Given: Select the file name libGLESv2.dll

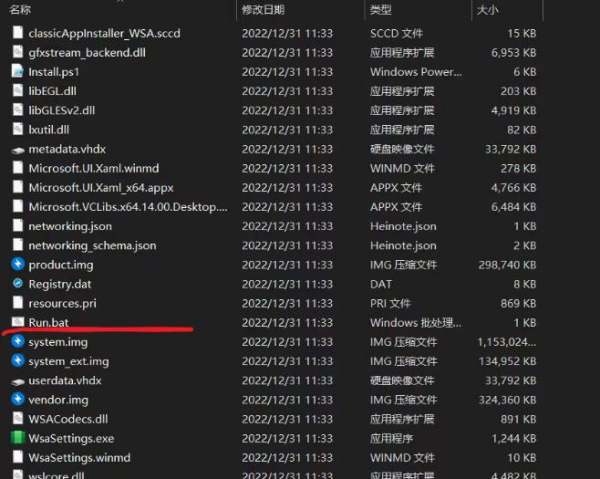Looking at the screenshot, I should pos(61,110).
